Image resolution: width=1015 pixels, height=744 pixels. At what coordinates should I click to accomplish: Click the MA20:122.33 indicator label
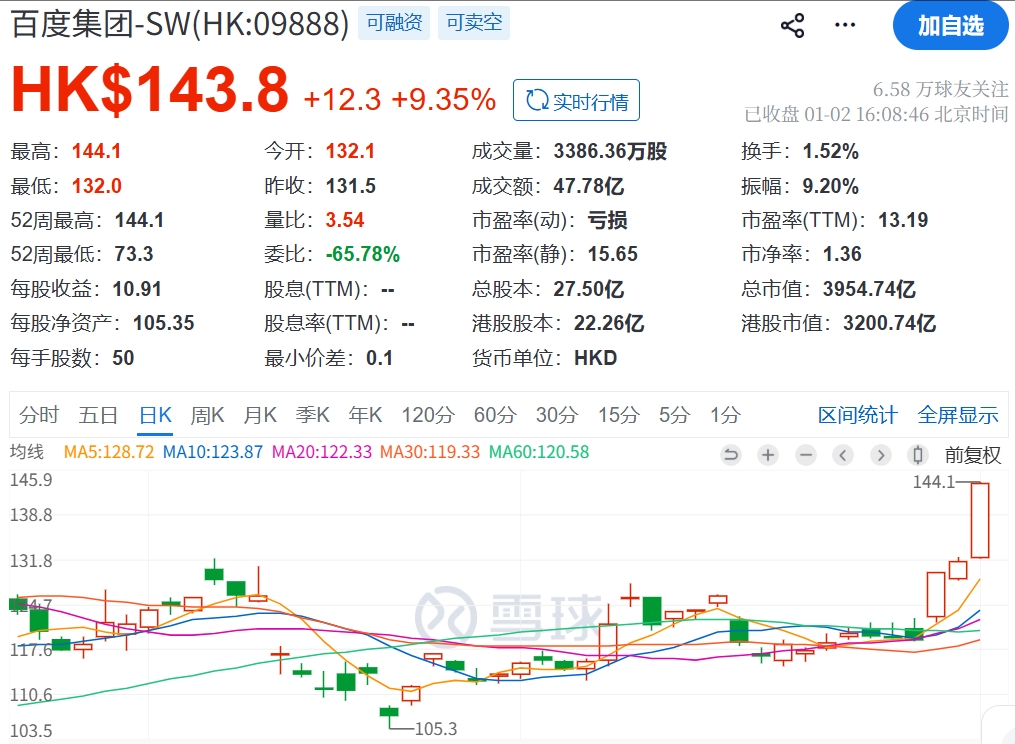[x=322, y=451]
